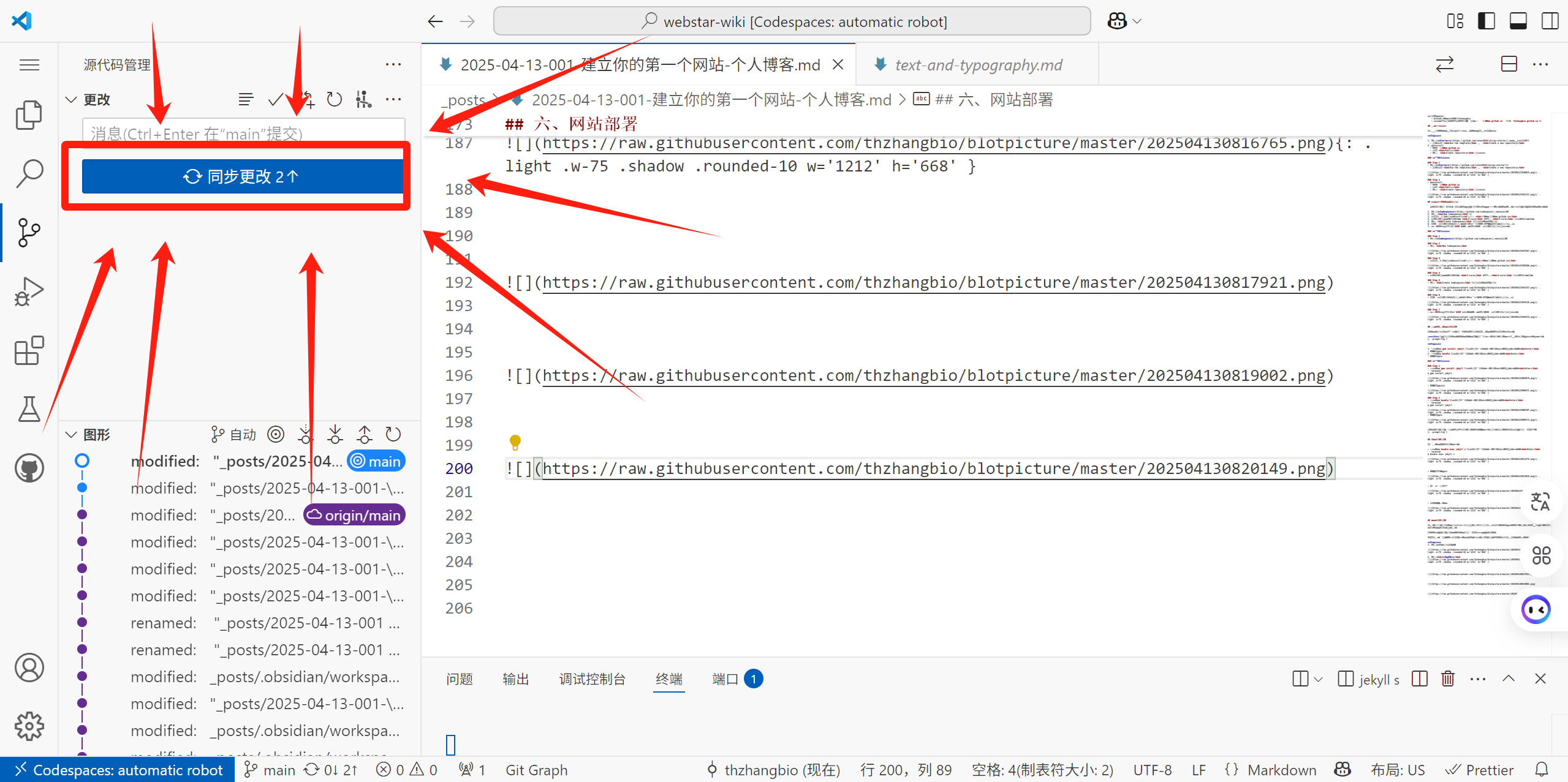Open the Extensions view
The image size is (1568, 782).
[29, 351]
